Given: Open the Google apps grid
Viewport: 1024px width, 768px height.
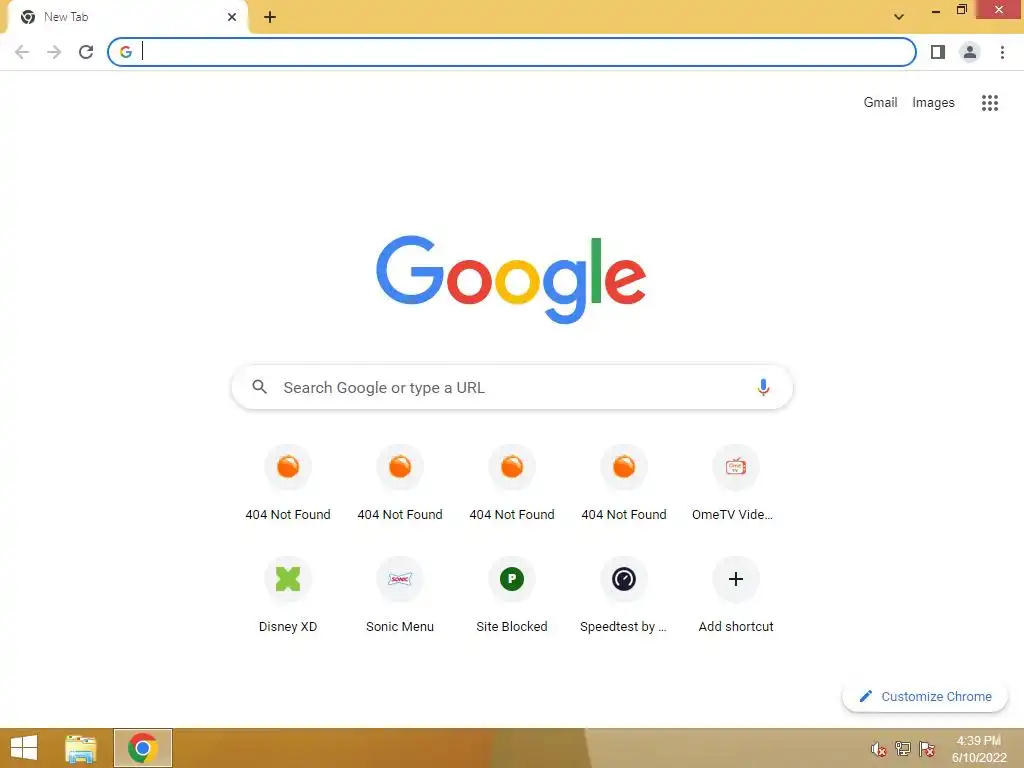Looking at the screenshot, I should pyautogui.click(x=990, y=103).
